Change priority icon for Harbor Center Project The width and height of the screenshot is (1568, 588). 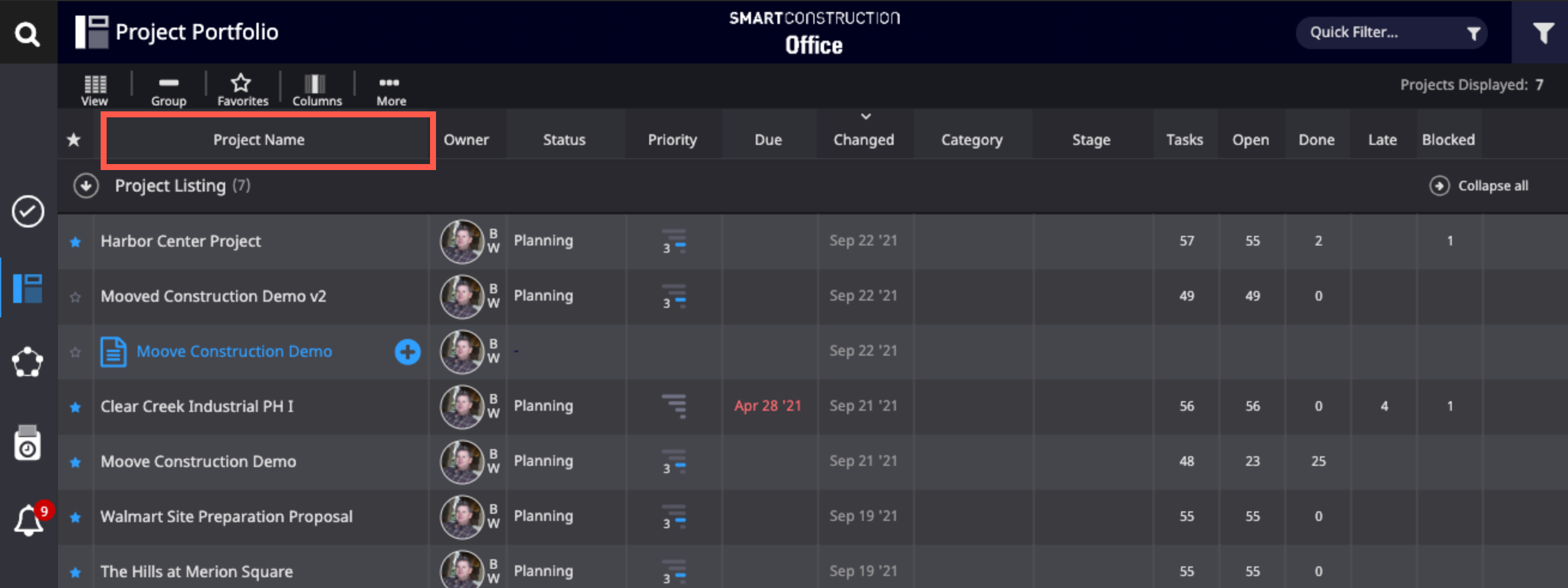point(674,241)
